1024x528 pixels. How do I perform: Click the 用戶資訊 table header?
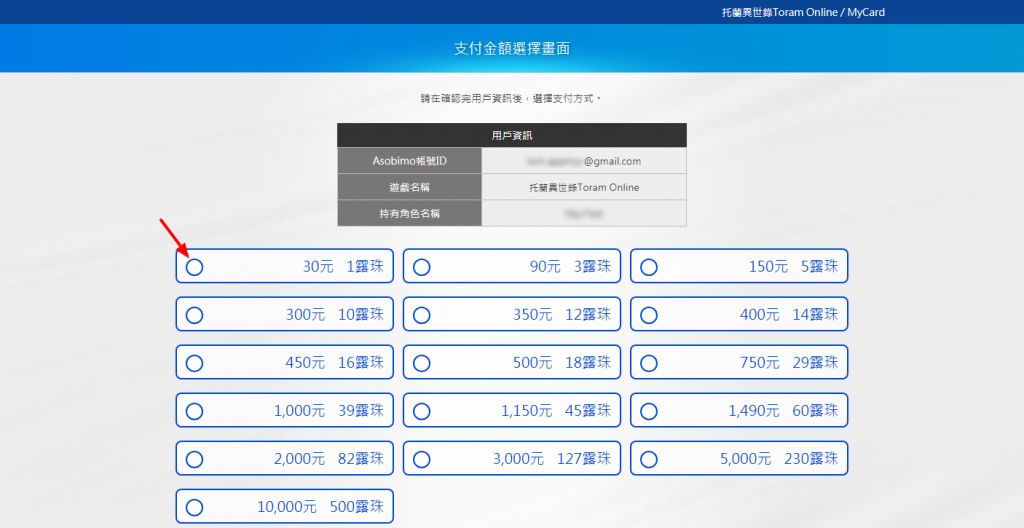click(512, 135)
